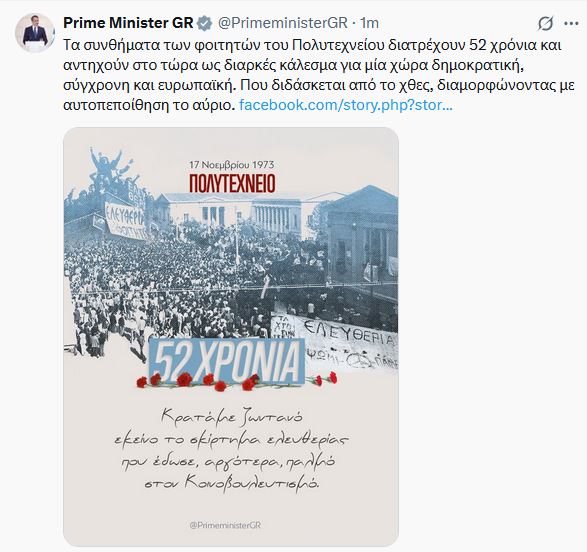This screenshot has width=587, height=552.
Task: Open the Grok explain-post icon
Action: pos(545,24)
